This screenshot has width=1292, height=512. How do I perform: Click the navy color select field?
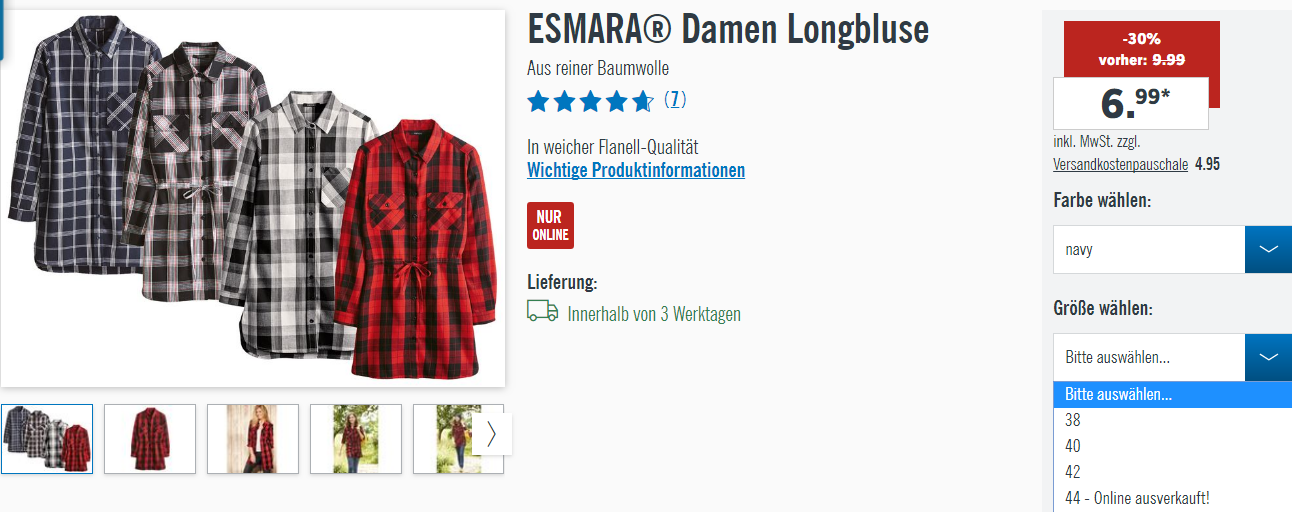[x=1149, y=249]
